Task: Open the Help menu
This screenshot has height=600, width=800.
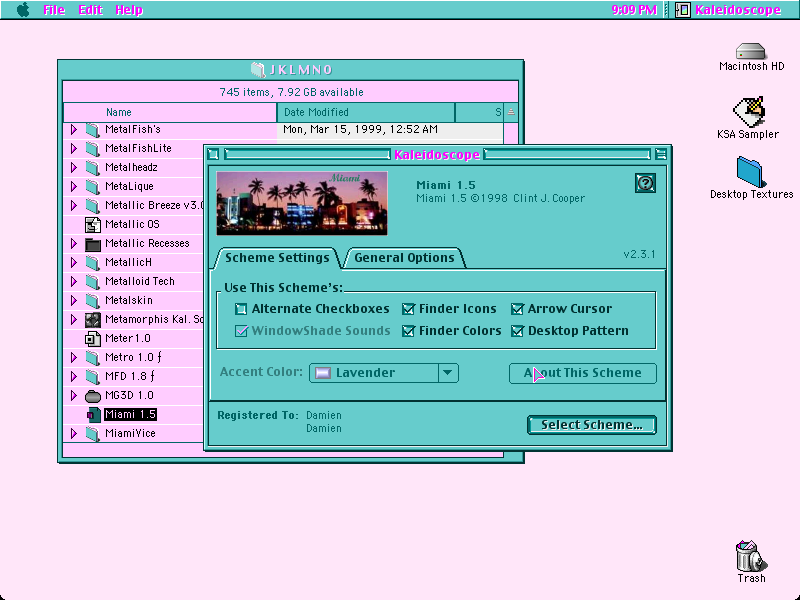Action: coord(129,10)
